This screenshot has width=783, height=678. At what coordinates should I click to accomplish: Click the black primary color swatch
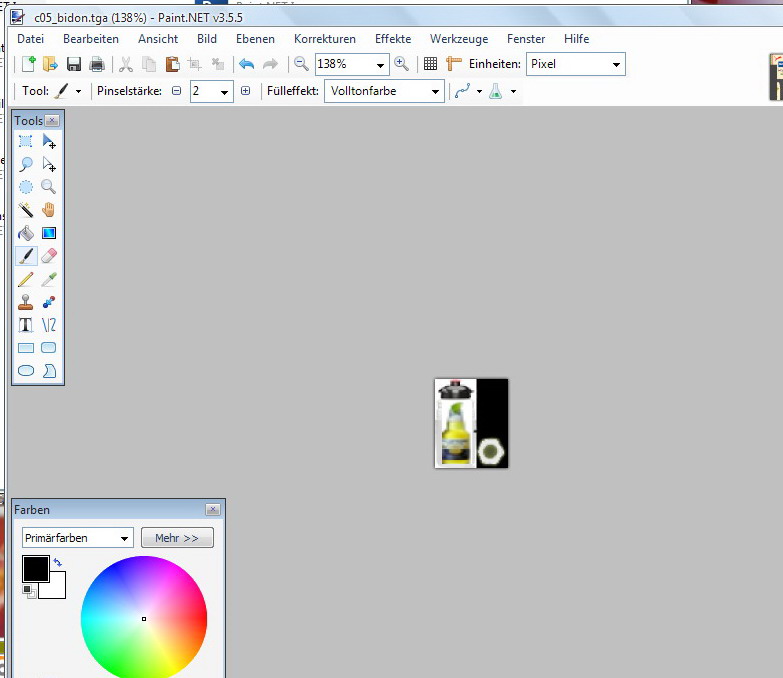click(x=35, y=569)
